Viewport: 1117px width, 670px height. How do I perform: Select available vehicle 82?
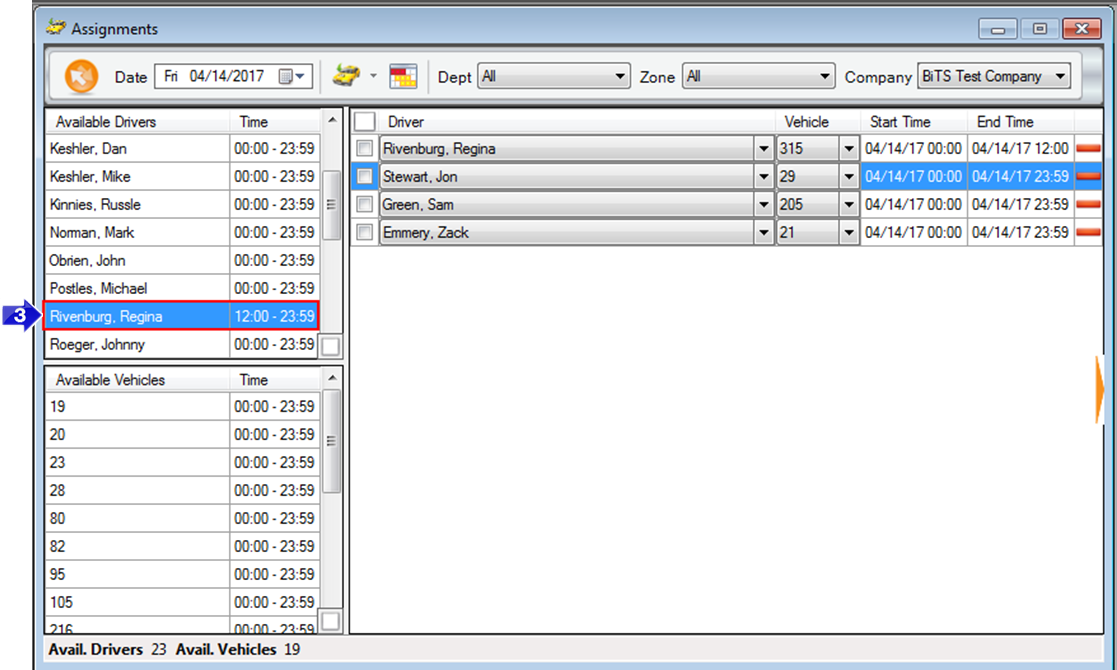182,546
